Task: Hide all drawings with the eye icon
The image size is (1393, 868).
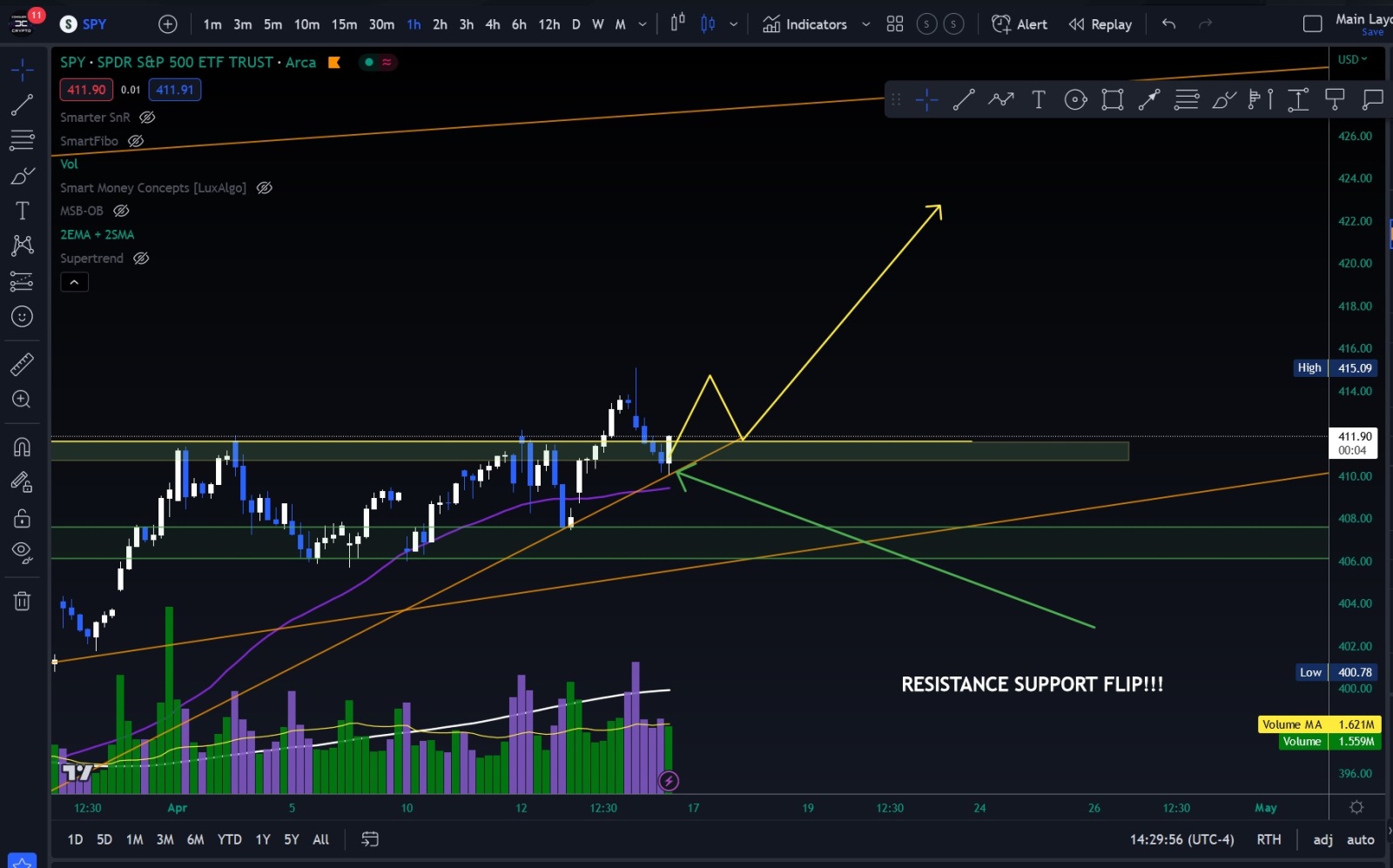Action: point(22,553)
